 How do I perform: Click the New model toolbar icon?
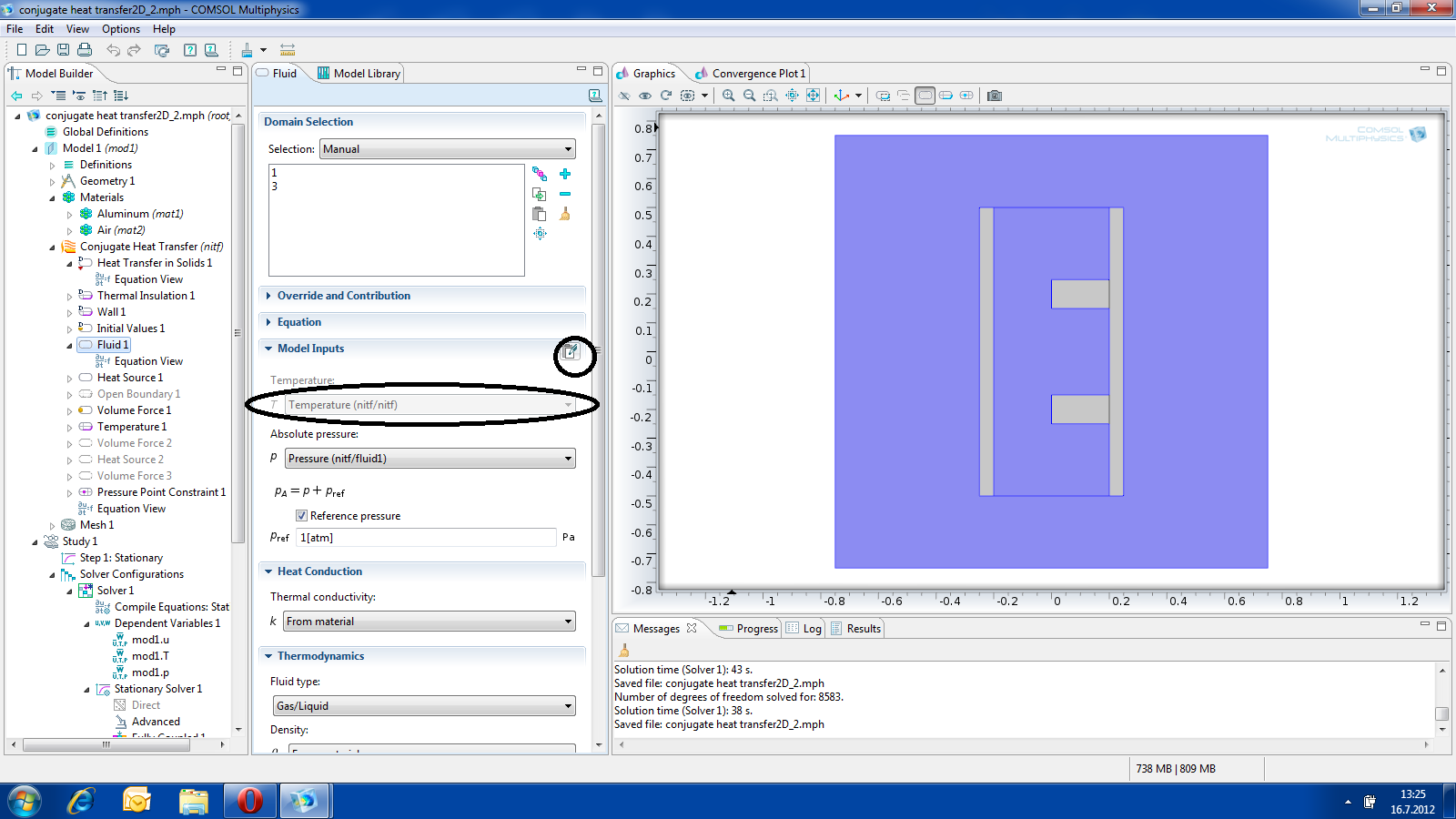(x=21, y=50)
